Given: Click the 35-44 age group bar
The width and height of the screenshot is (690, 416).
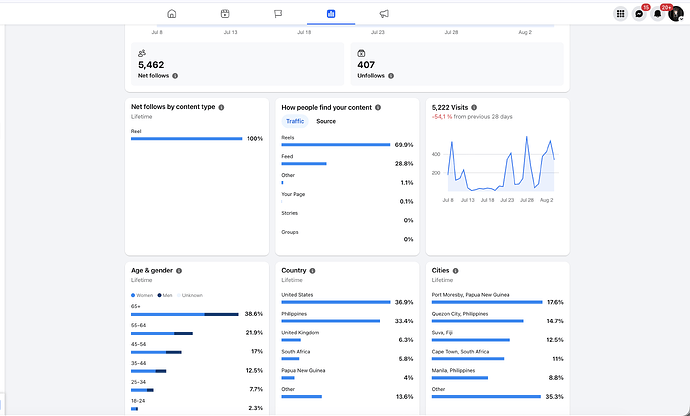Looking at the screenshot, I should point(148,371).
